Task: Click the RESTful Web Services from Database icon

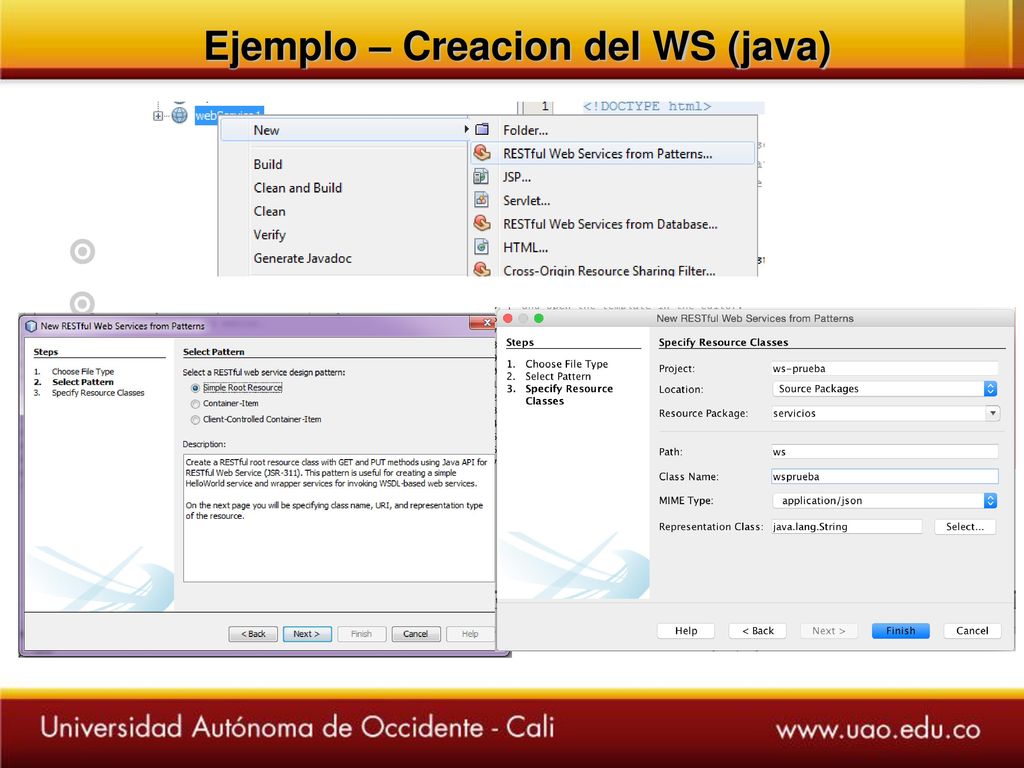Action: click(482, 223)
